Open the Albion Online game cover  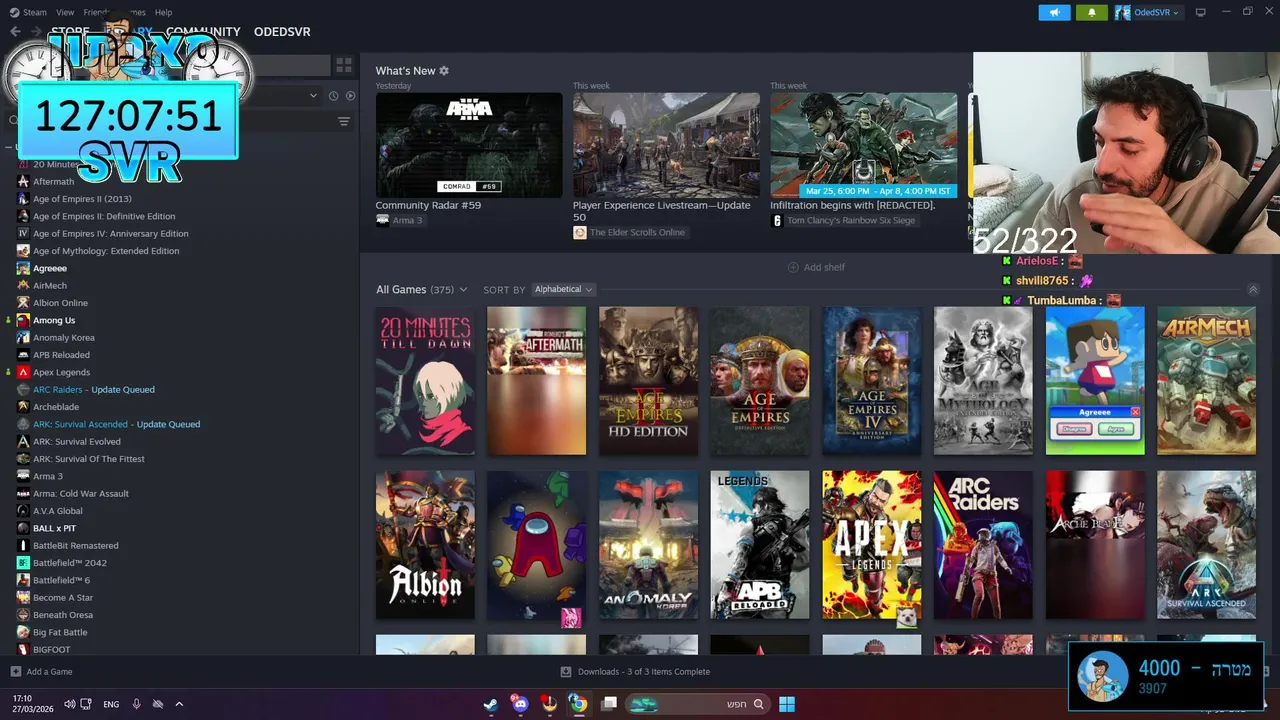coord(425,545)
